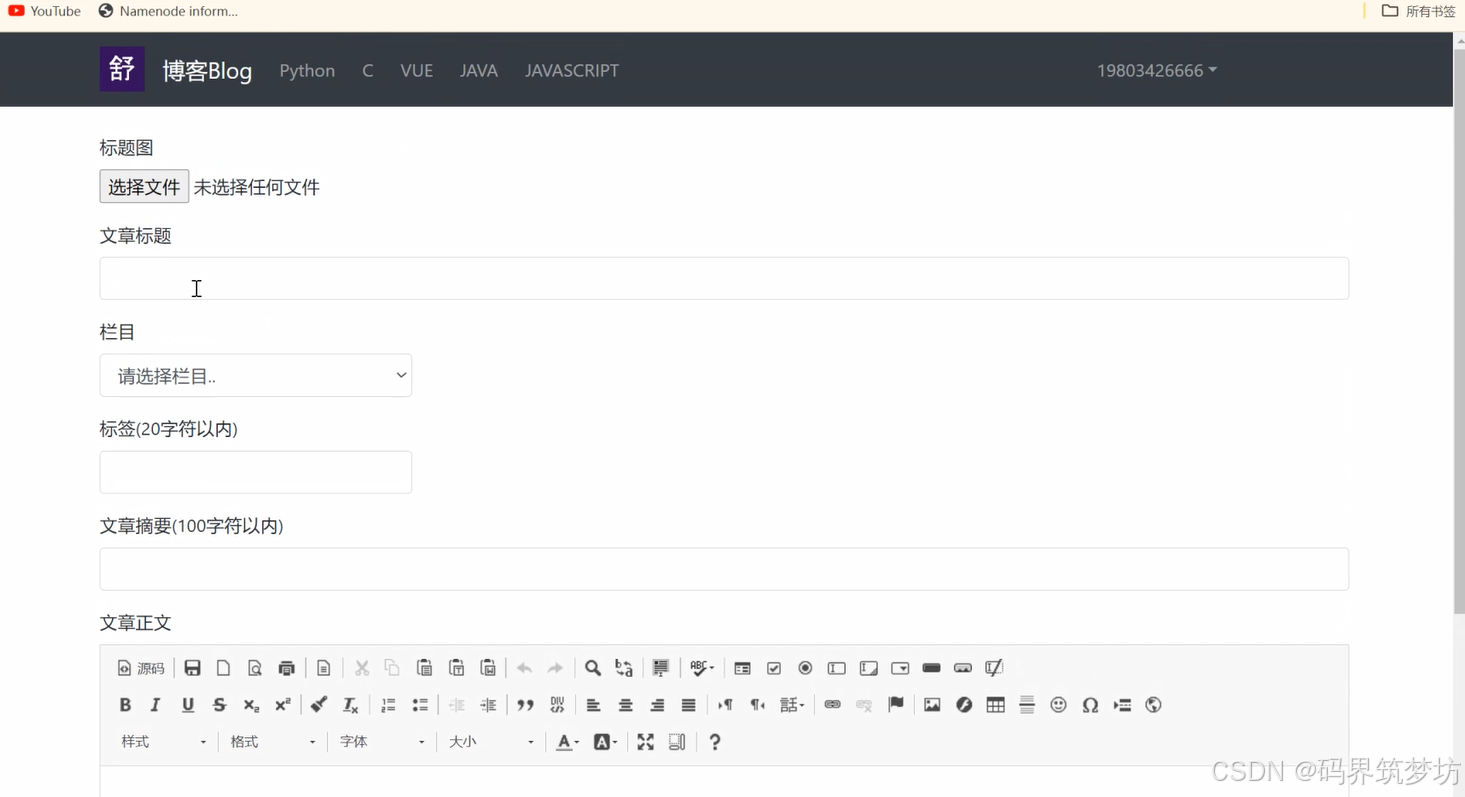Open the spell check ABC dropdown
Screen dimensions: 1465x797
[x=702, y=668]
